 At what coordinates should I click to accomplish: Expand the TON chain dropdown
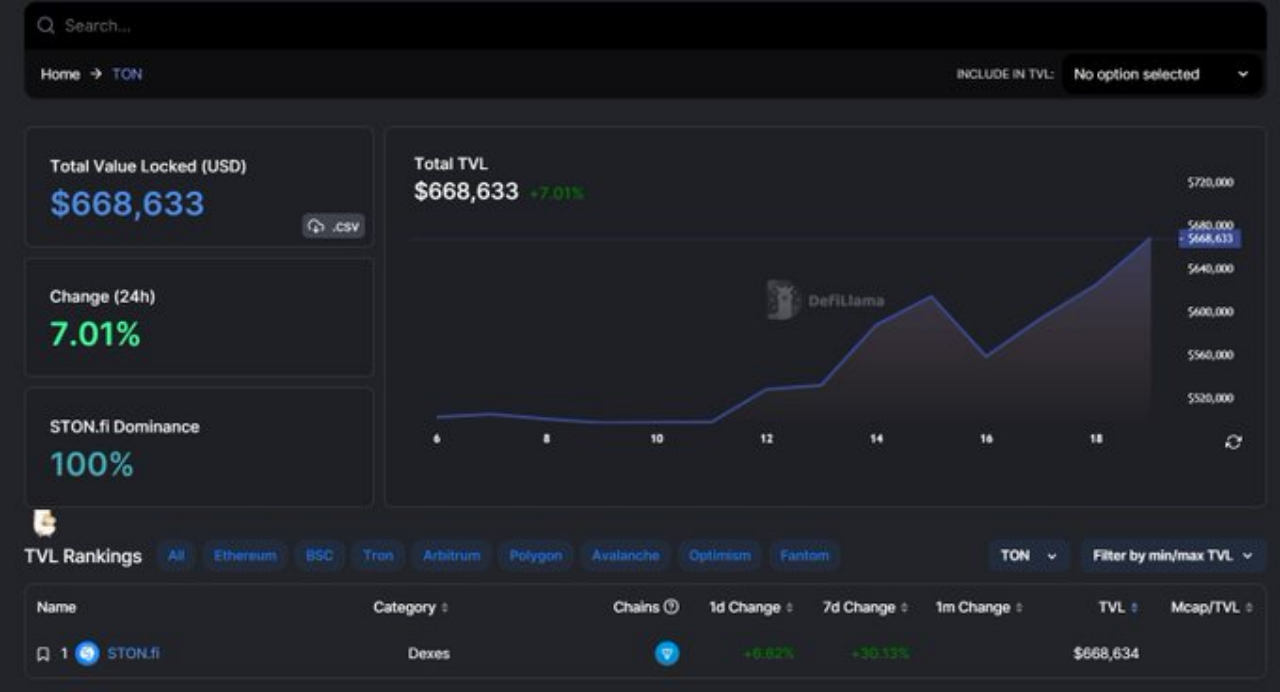click(x=1028, y=555)
